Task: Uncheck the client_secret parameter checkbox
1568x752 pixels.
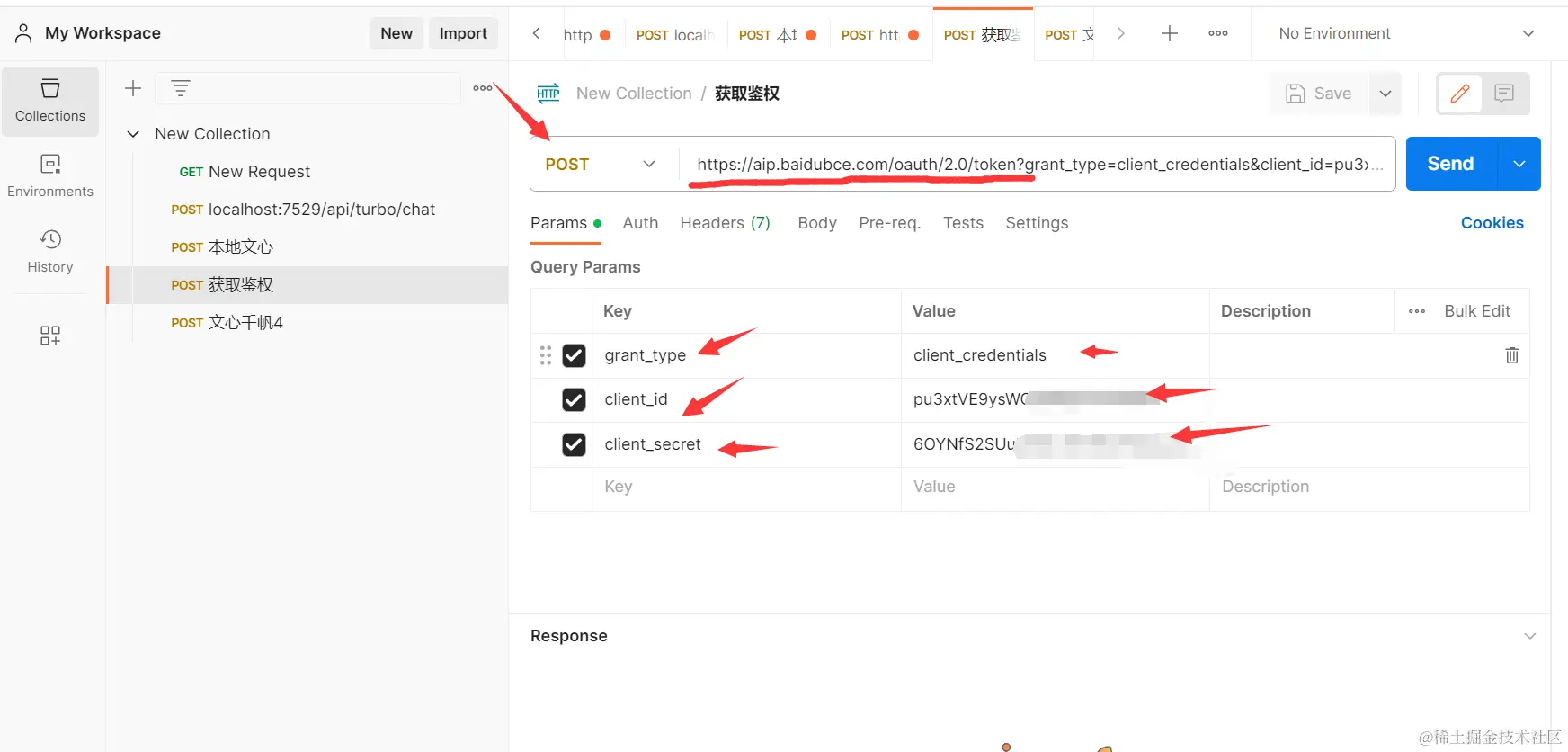Action: coord(574,444)
